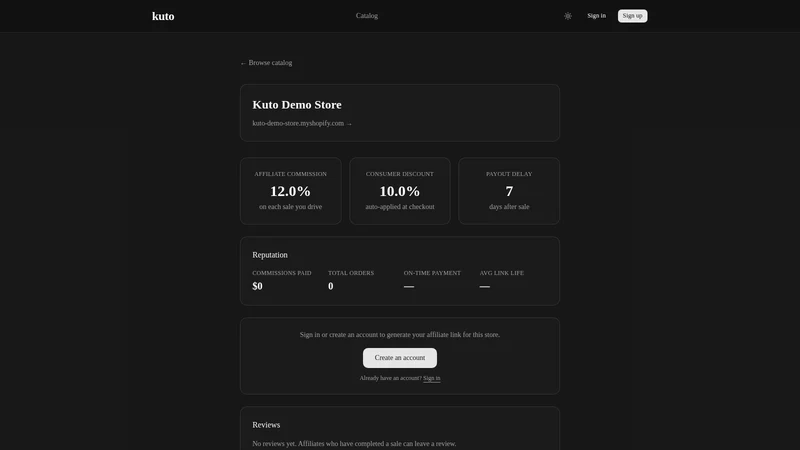Click Sign in in the header
Screen dimensions: 800x450
pos(596,16)
